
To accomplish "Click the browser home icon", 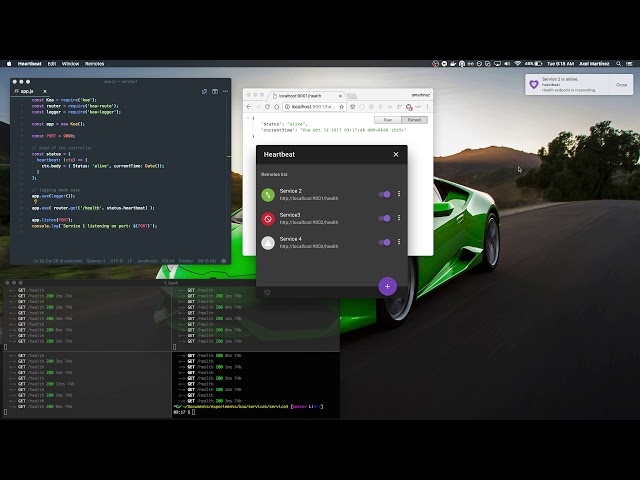I will (276, 107).
